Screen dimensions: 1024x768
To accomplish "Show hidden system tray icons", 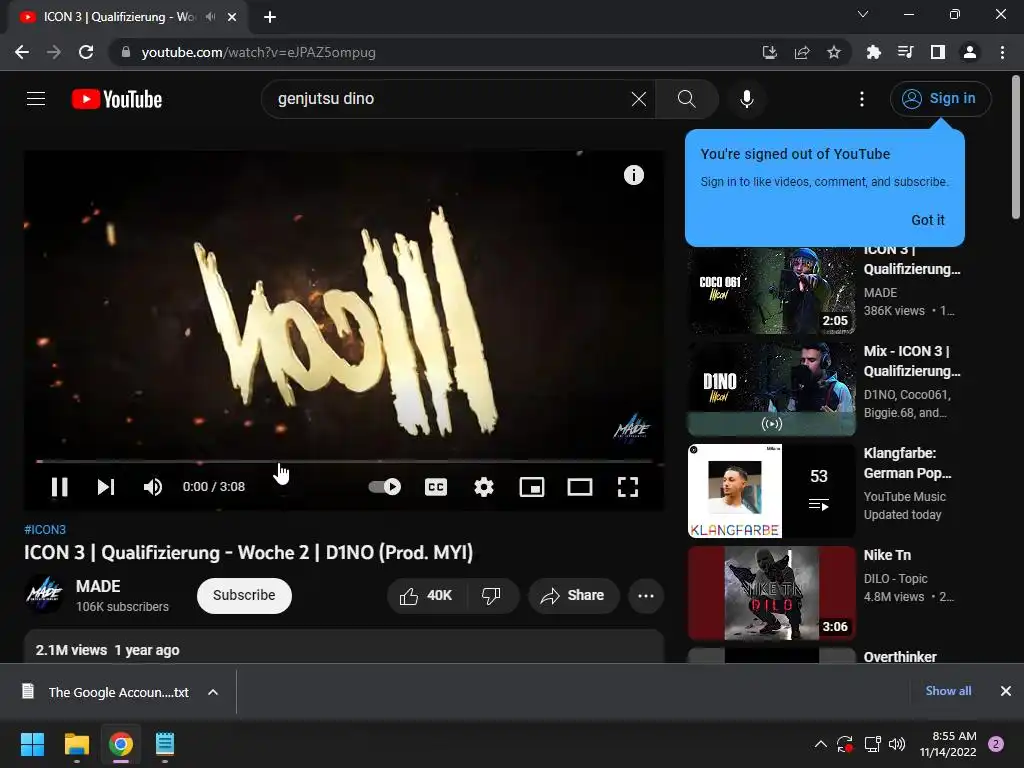I will (821, 744).
